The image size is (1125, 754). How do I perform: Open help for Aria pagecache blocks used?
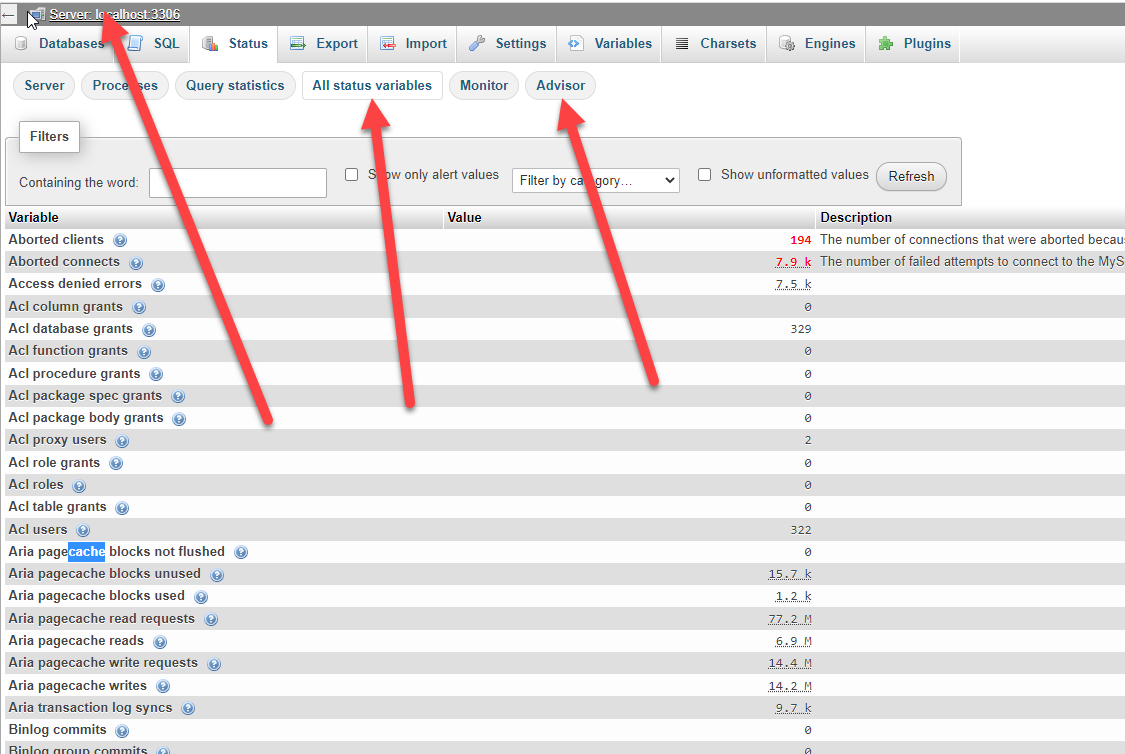201,597
